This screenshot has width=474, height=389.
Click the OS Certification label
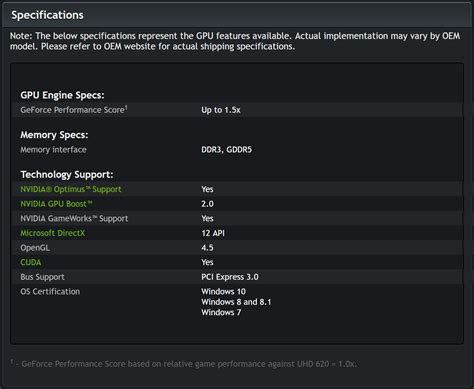pos(50,292)
